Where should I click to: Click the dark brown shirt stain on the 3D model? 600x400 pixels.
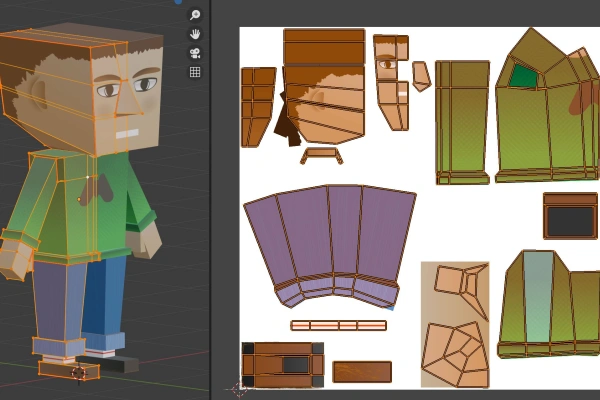pos(96,190)
